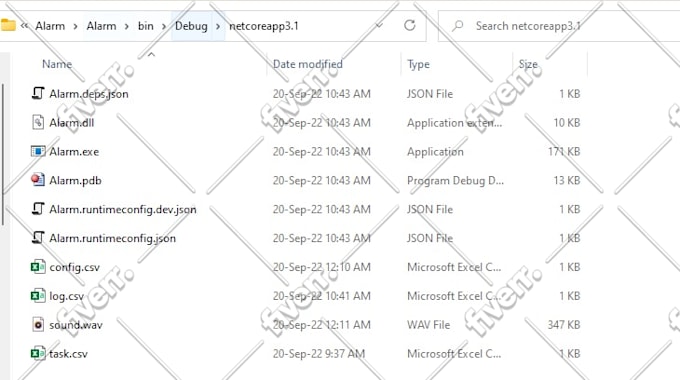
Task: Click the Application exten... type cell
Action: coord(454,123)
